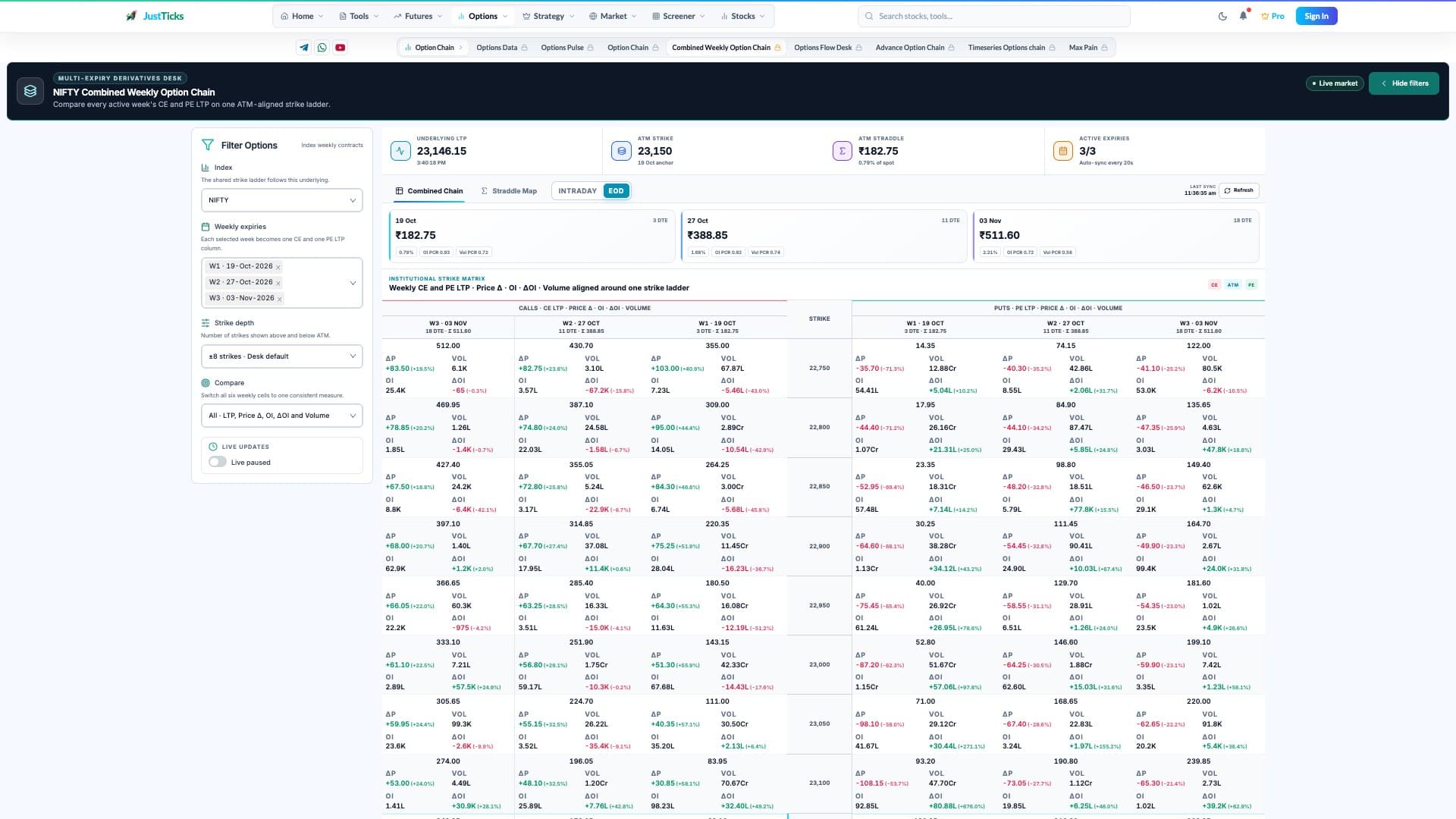Open the notifications bell

coord(1244,15)
